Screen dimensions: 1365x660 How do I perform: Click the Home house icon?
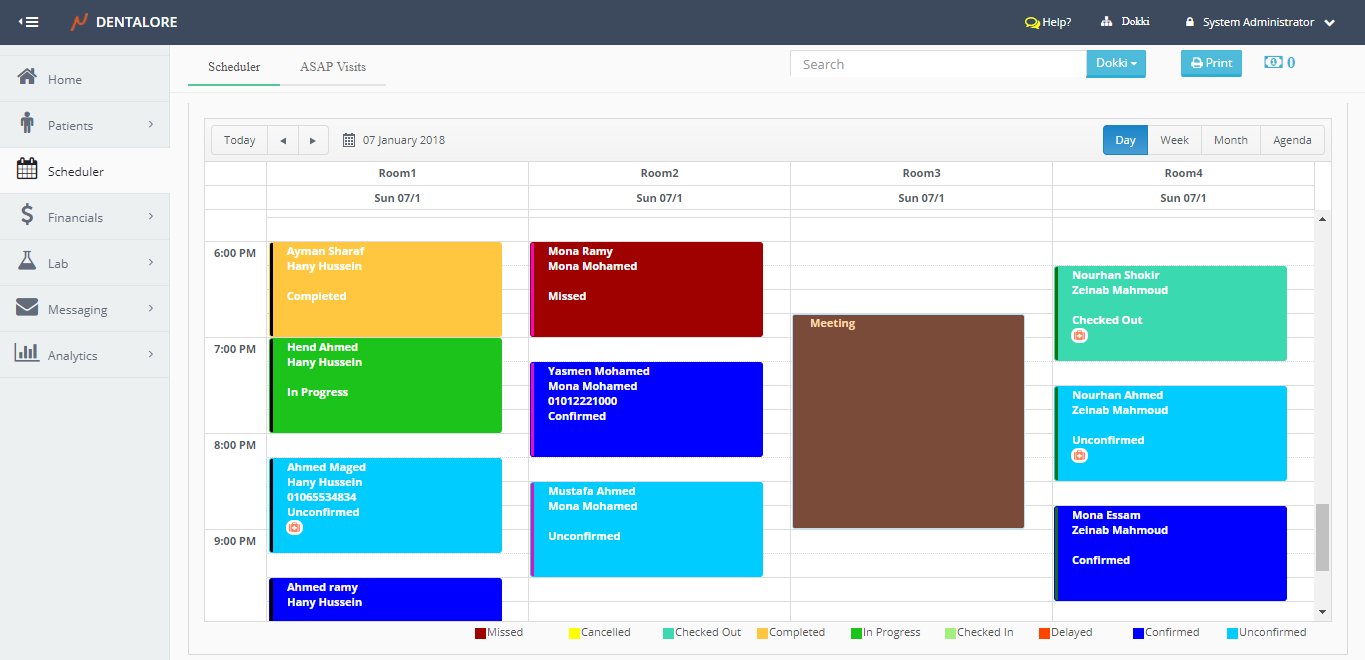pyautogui.click(x=27, y=78)
